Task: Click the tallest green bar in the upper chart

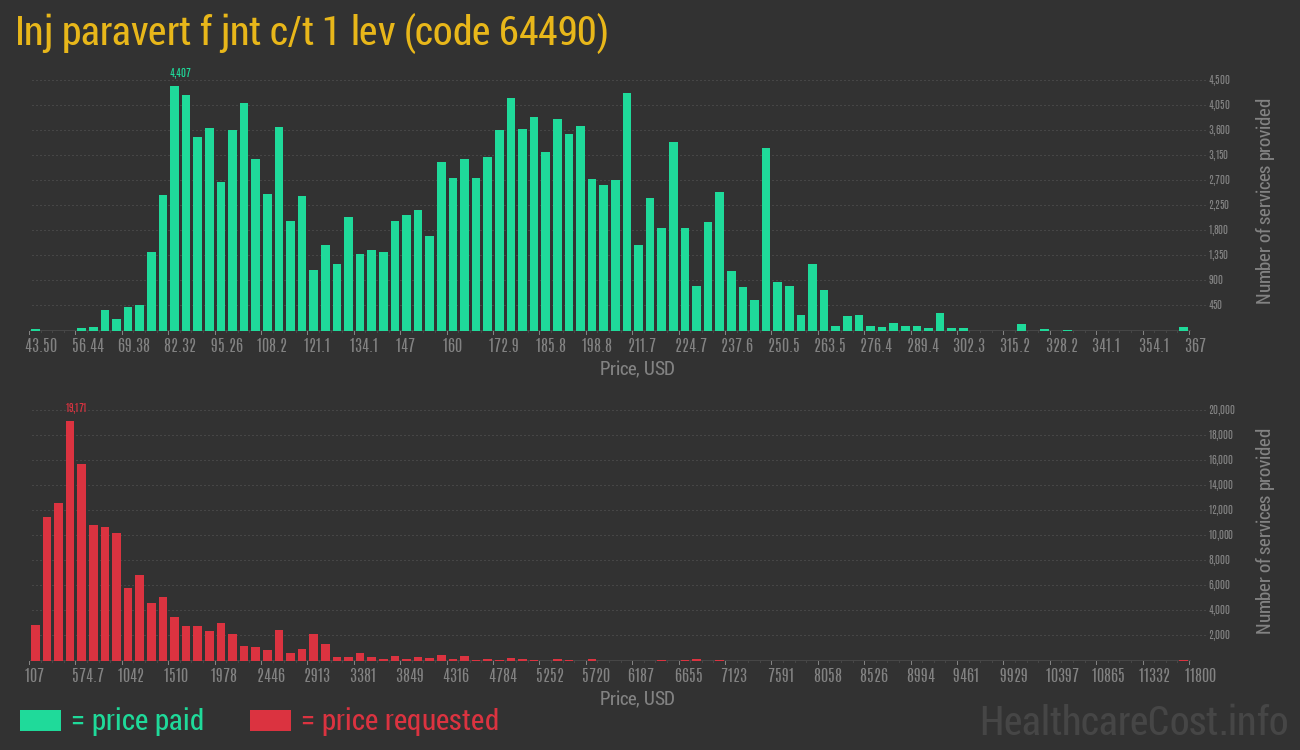Action: [174, 208]
